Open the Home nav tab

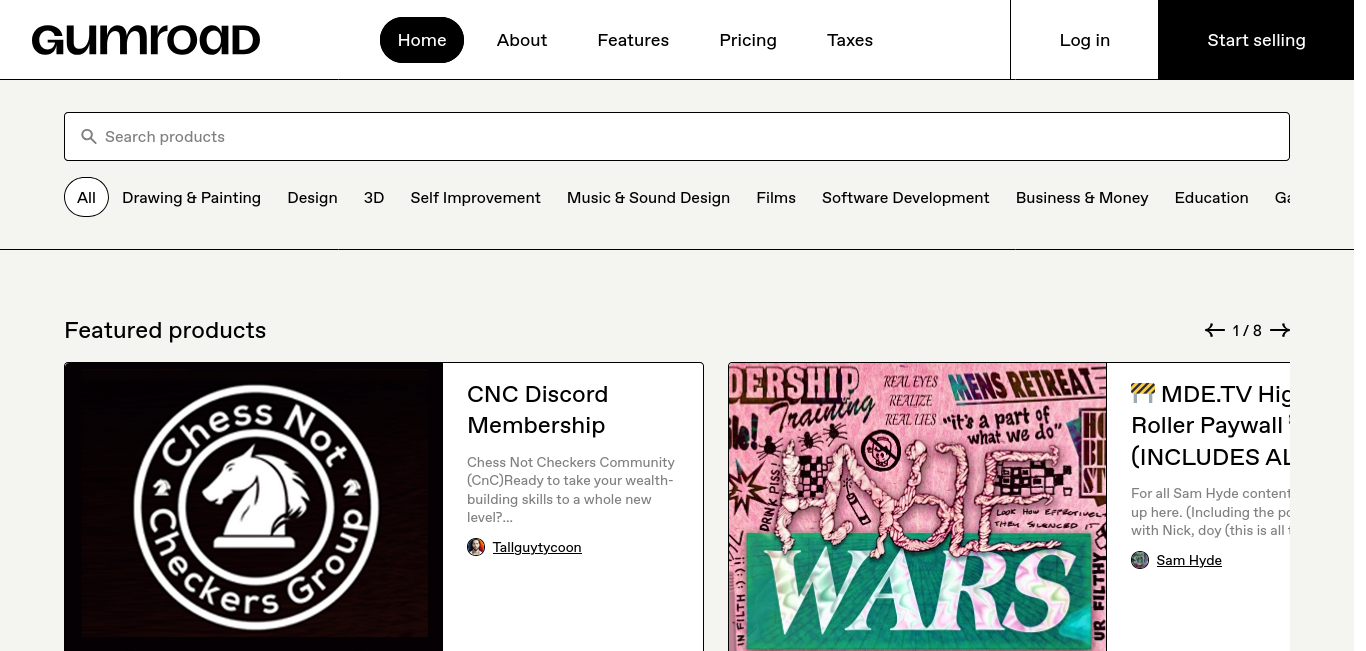[x=422, y=40]
